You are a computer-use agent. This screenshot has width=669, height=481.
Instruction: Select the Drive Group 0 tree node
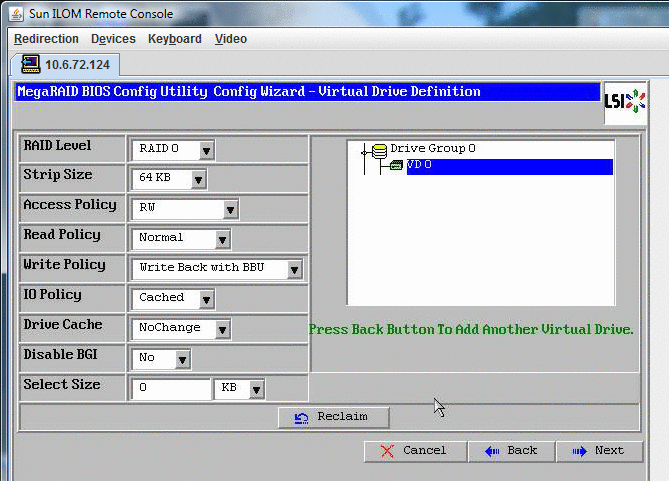coord(433,148)
